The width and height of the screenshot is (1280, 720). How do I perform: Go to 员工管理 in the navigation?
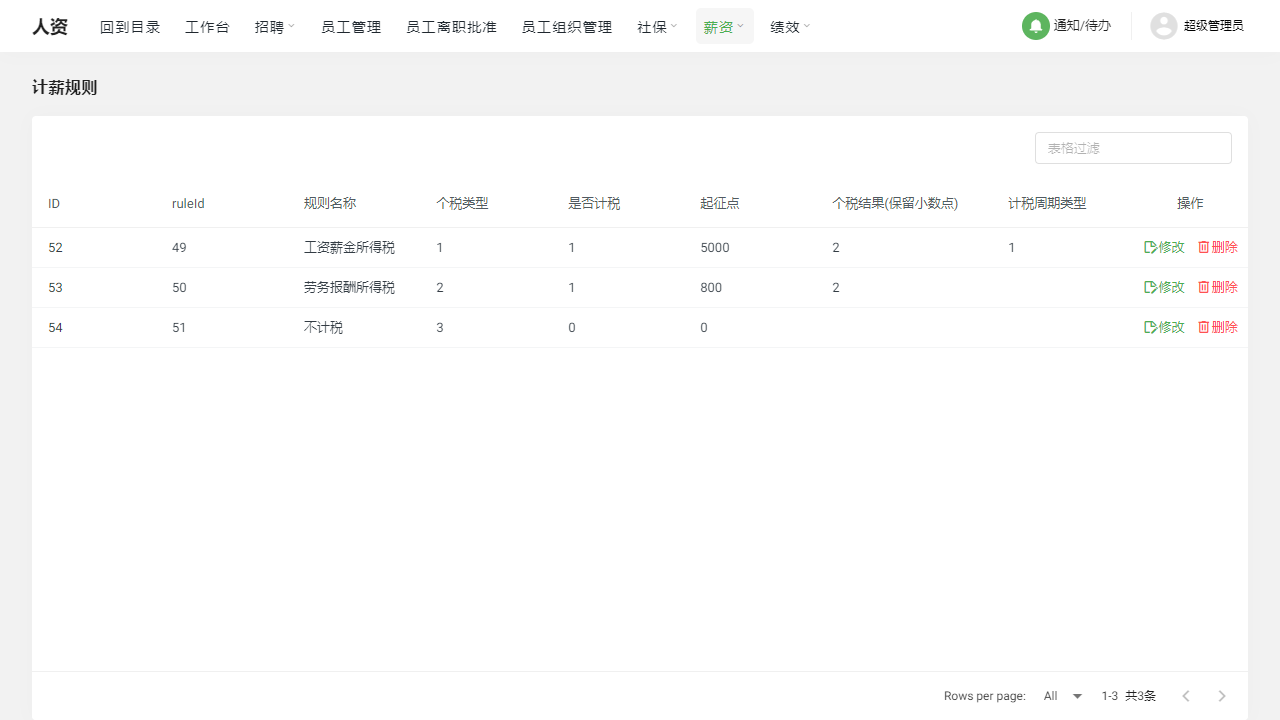pos(351,27)
